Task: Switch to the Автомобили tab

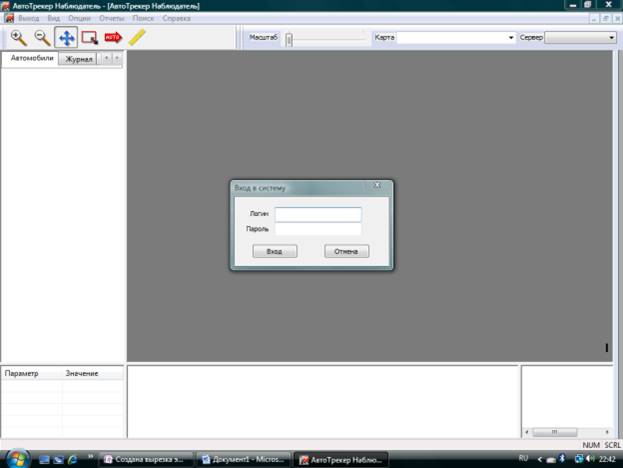Action: pyautogui.click(x=32, y=58)
